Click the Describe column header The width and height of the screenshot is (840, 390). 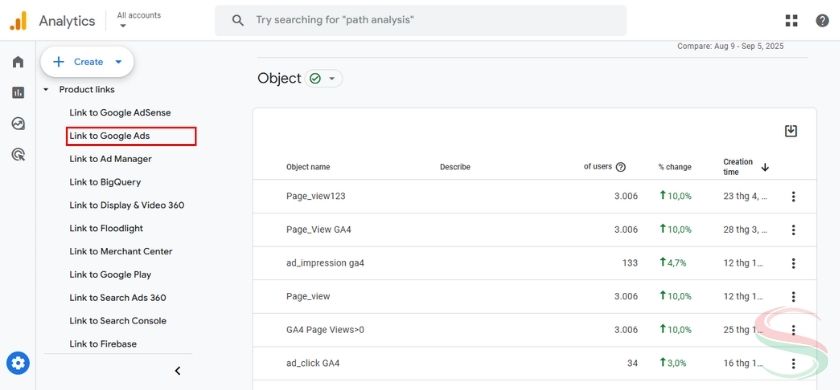[455, 167]
